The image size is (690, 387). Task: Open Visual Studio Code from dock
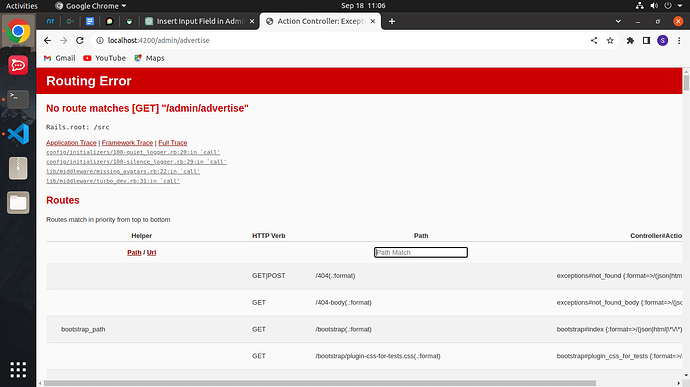[x=18, y=134]
